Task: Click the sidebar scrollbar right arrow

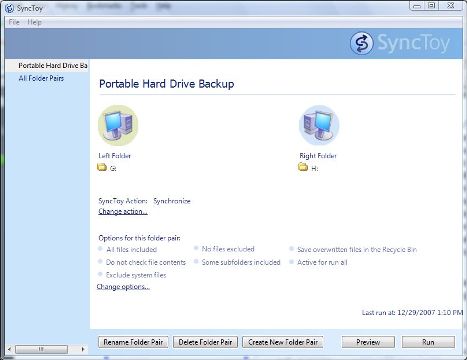Action: click(x=83, y=349)
